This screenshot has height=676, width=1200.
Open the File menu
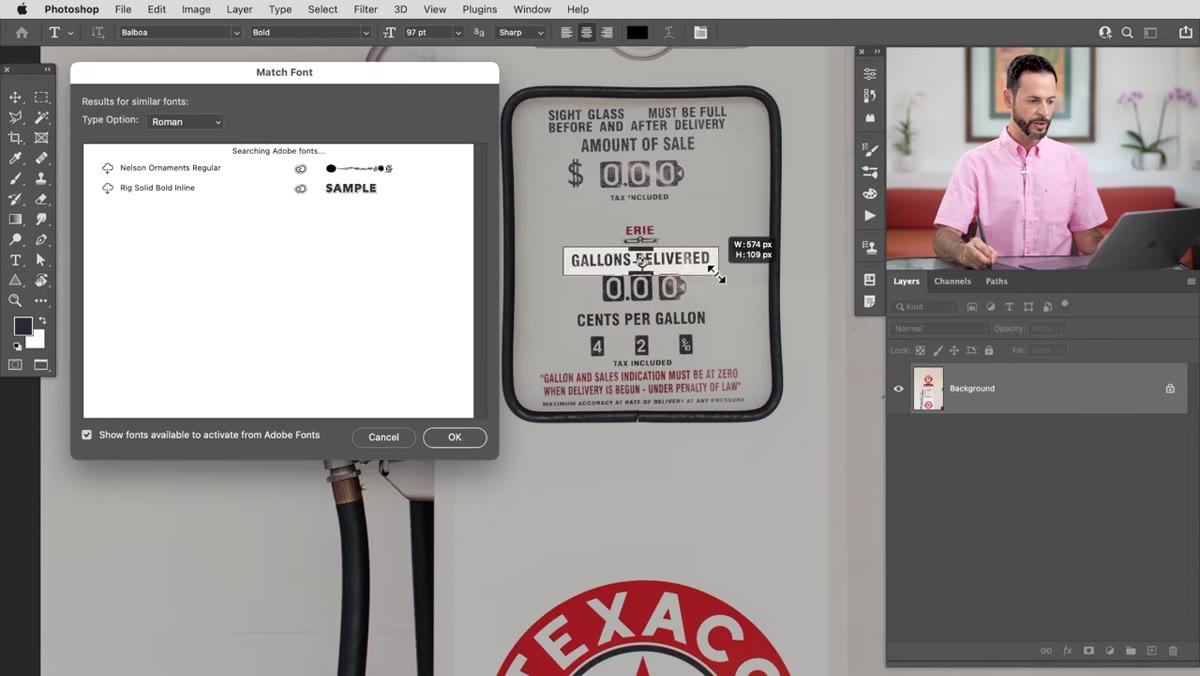(123, 9)
